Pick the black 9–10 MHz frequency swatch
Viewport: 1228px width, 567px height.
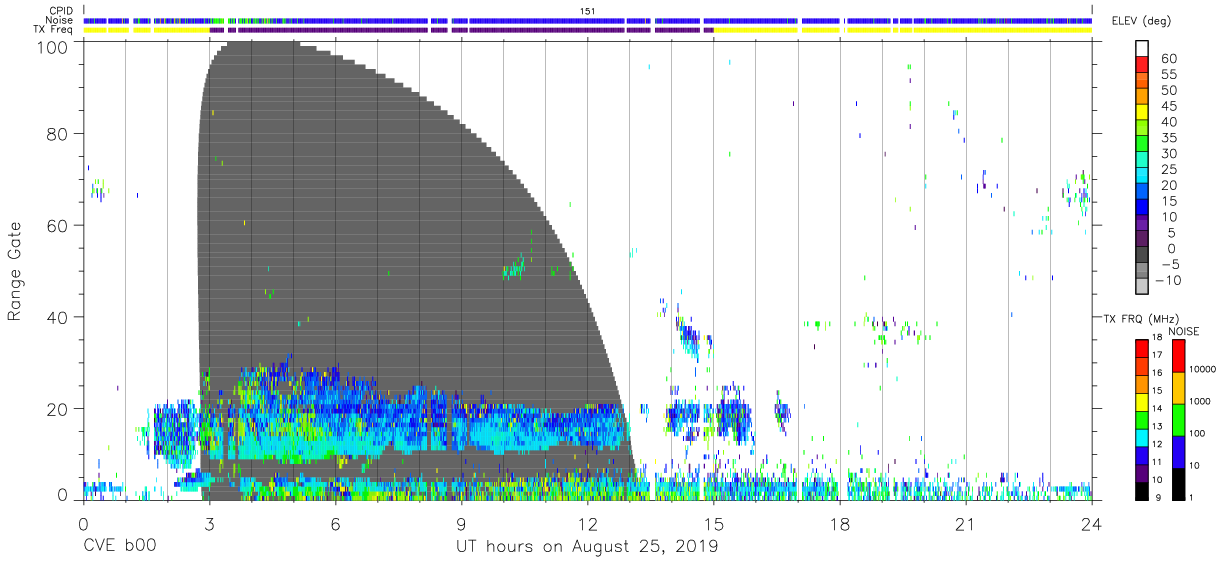1141,489
